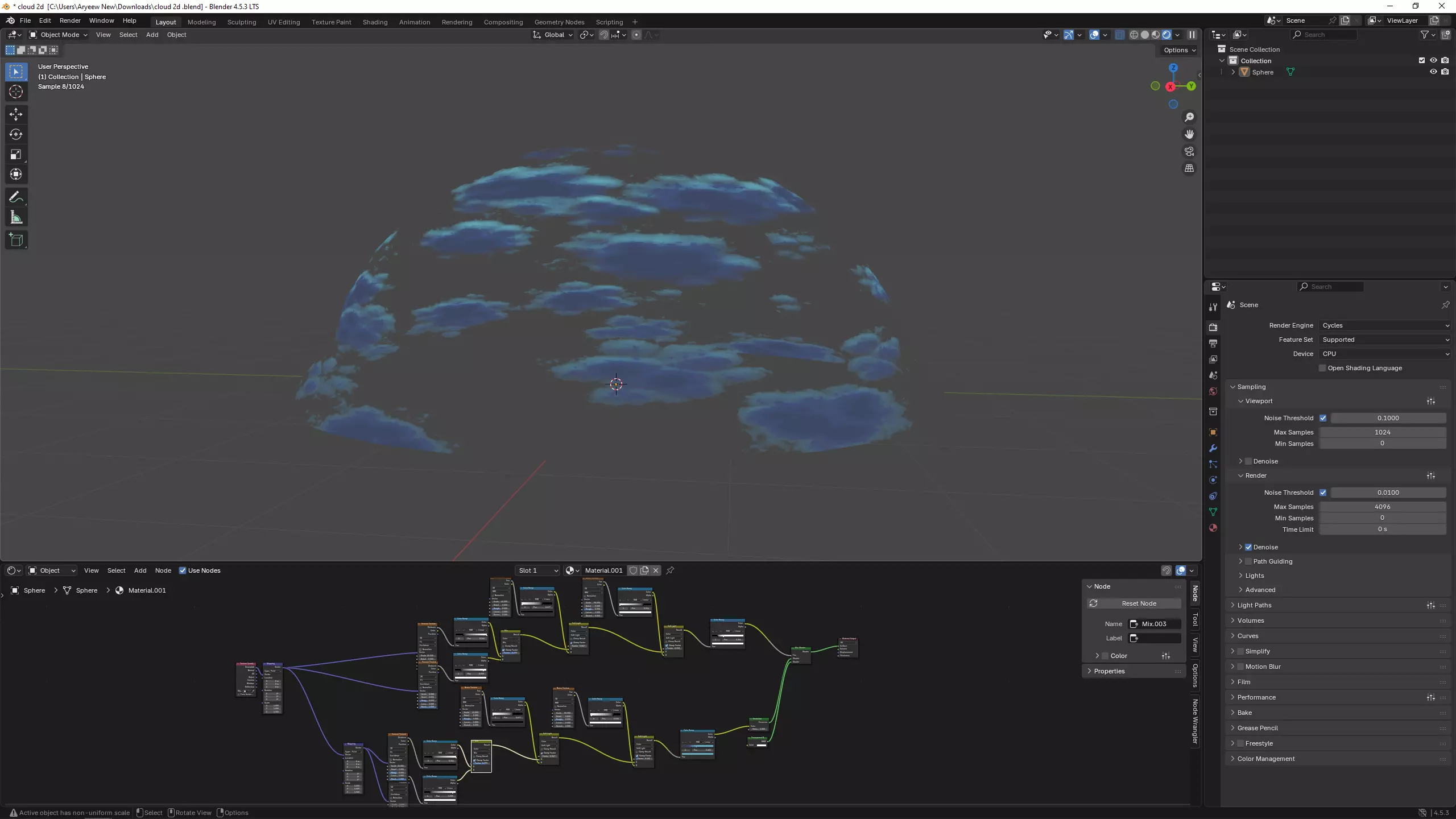Add a new workspace with plus button
This screenshot has width=1456, height=819.
click(x=635, y=22)
